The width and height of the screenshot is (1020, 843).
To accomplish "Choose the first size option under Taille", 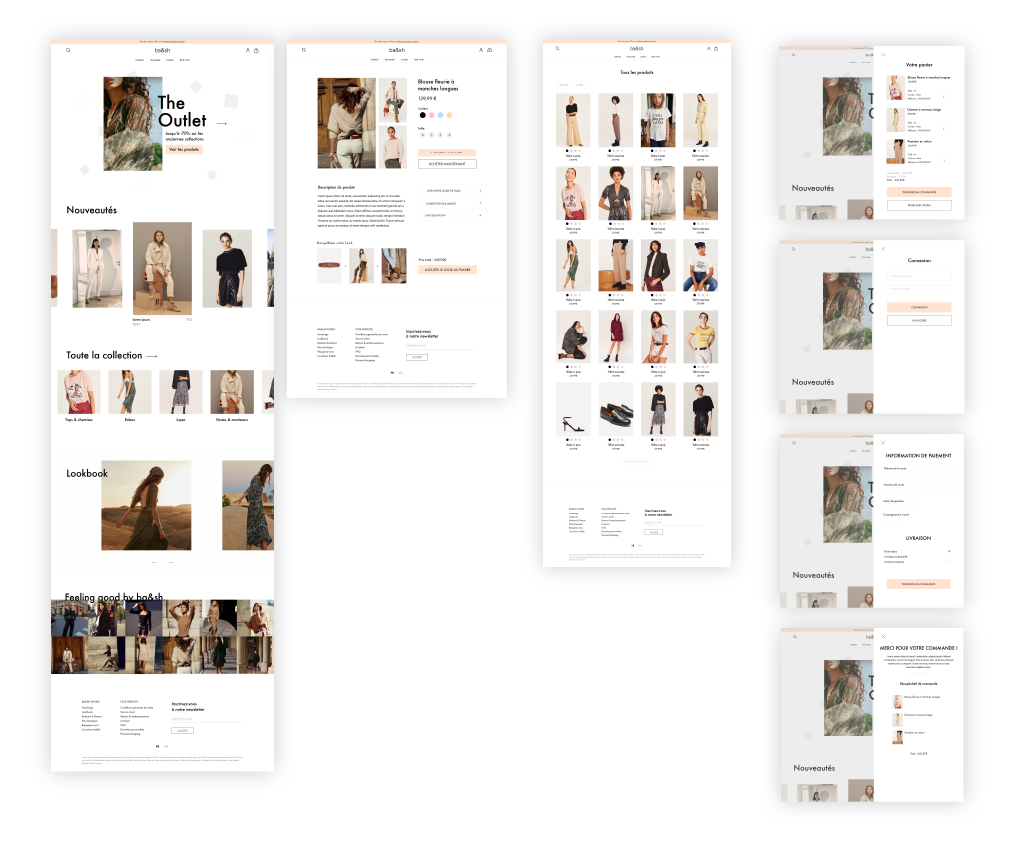I will coord(422,133).
